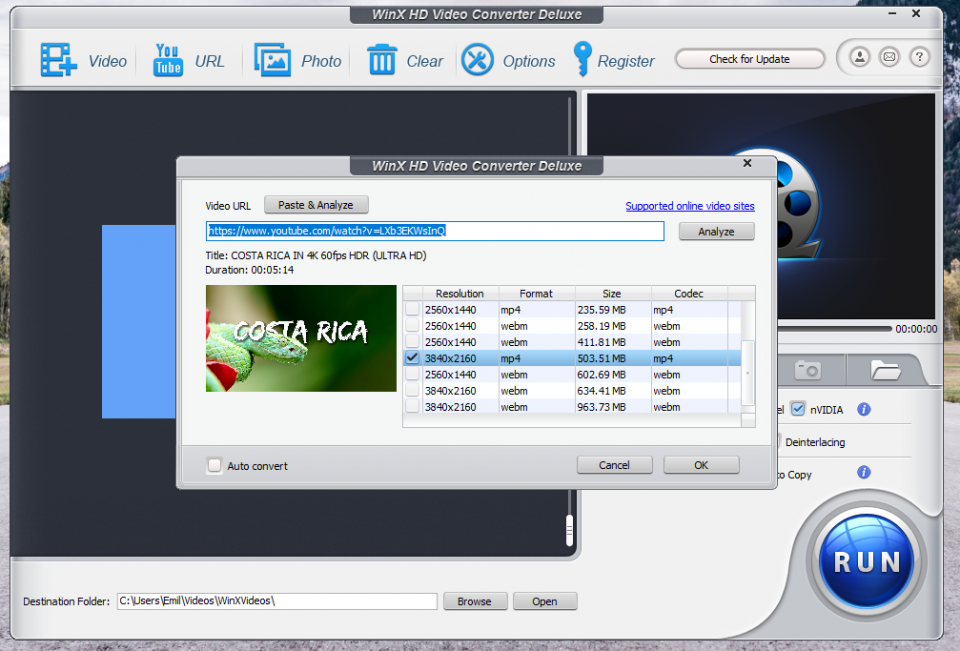
Task: Tick the 235.59 MB mp4 row checkbox
Action: pos(412,310)
